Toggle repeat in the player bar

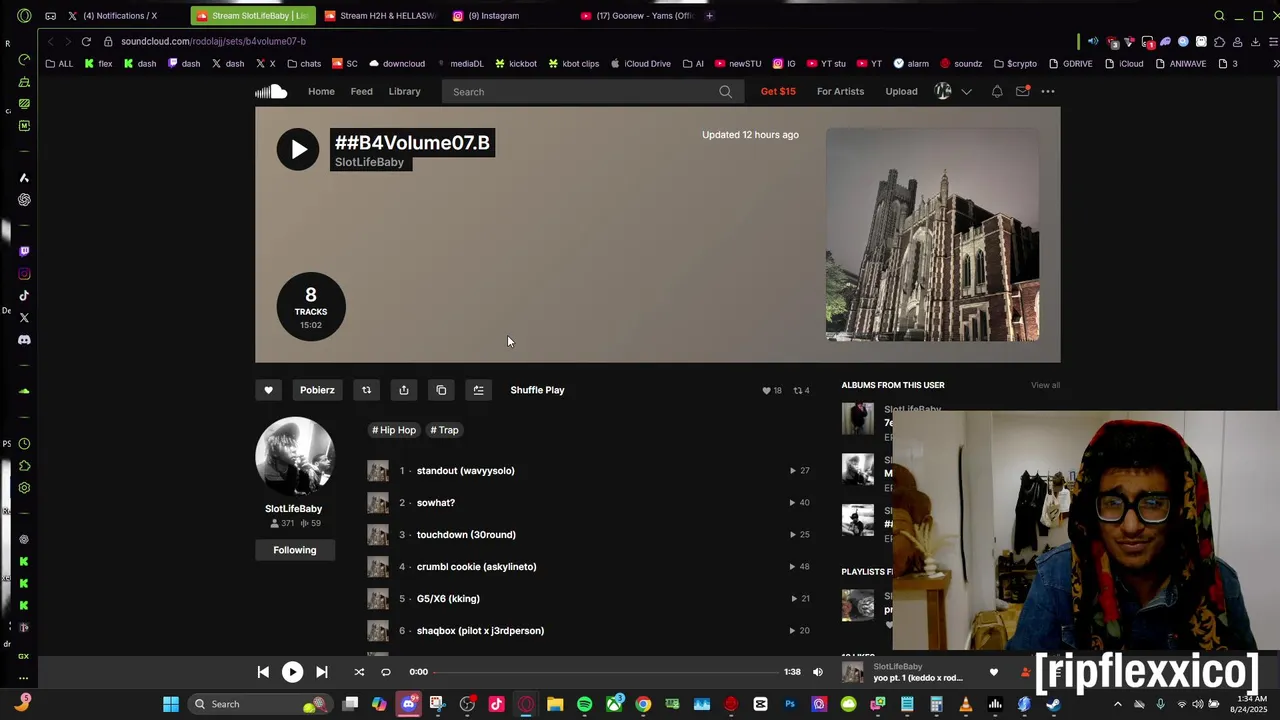tap(385, 672)
